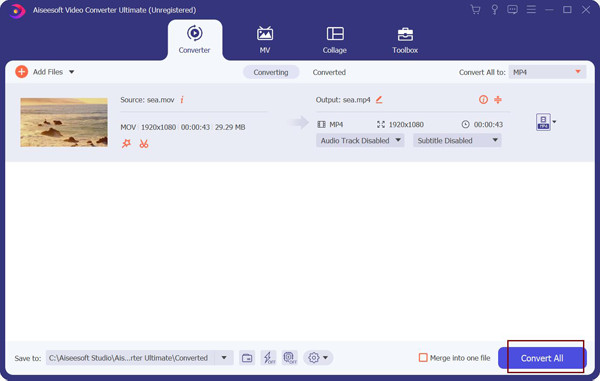Expand the Add Files dropdown arrow
The height and width of the screenshot is (381, 600).
coord(72,72)
